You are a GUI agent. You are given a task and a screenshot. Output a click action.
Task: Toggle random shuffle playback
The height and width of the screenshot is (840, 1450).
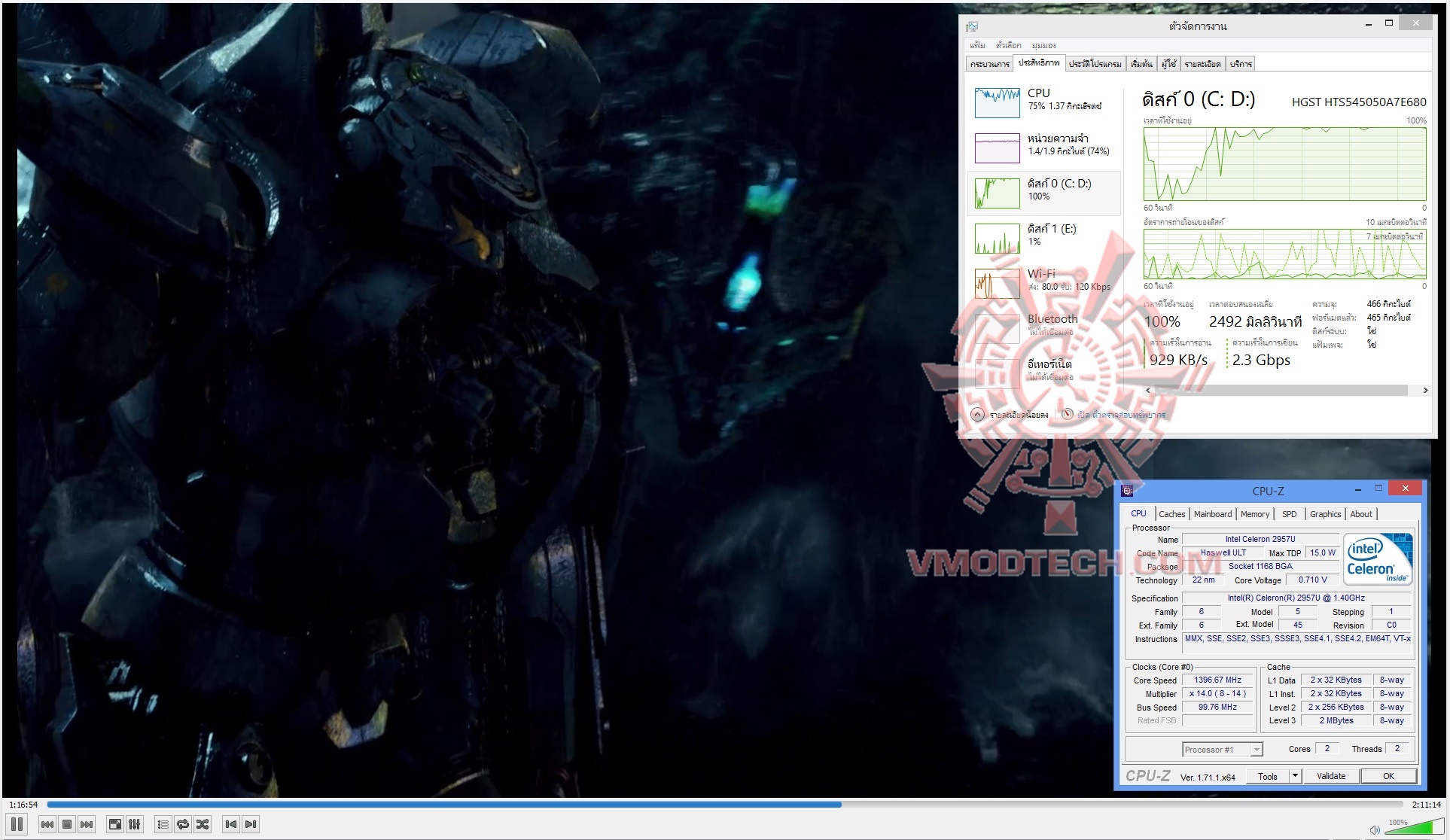(x=203, y=824)
